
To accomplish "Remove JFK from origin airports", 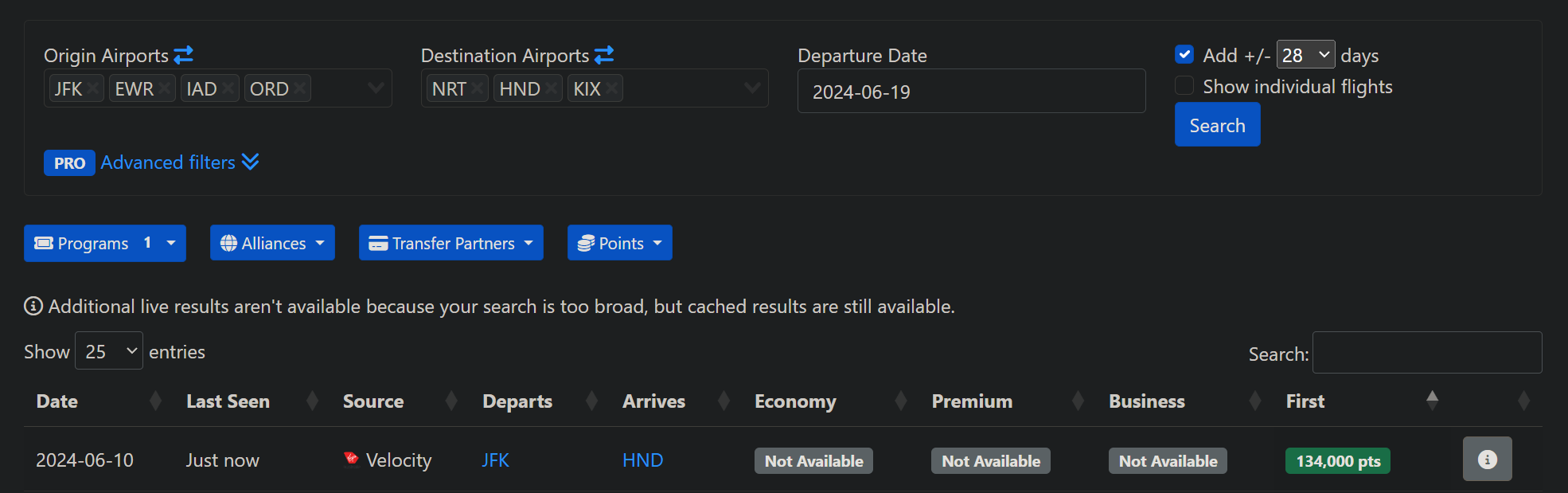I will click(93, 88).
